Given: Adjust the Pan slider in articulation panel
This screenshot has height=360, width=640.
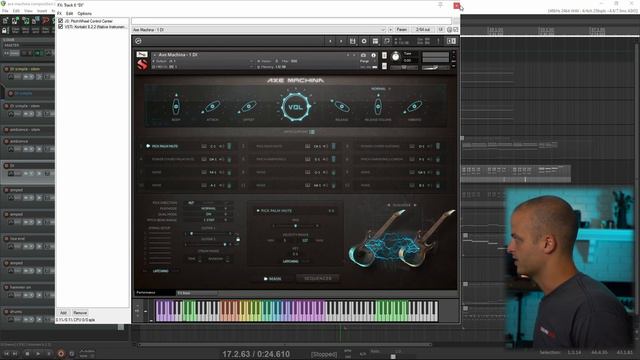Looking at the screenshot, I should (296, 226).
